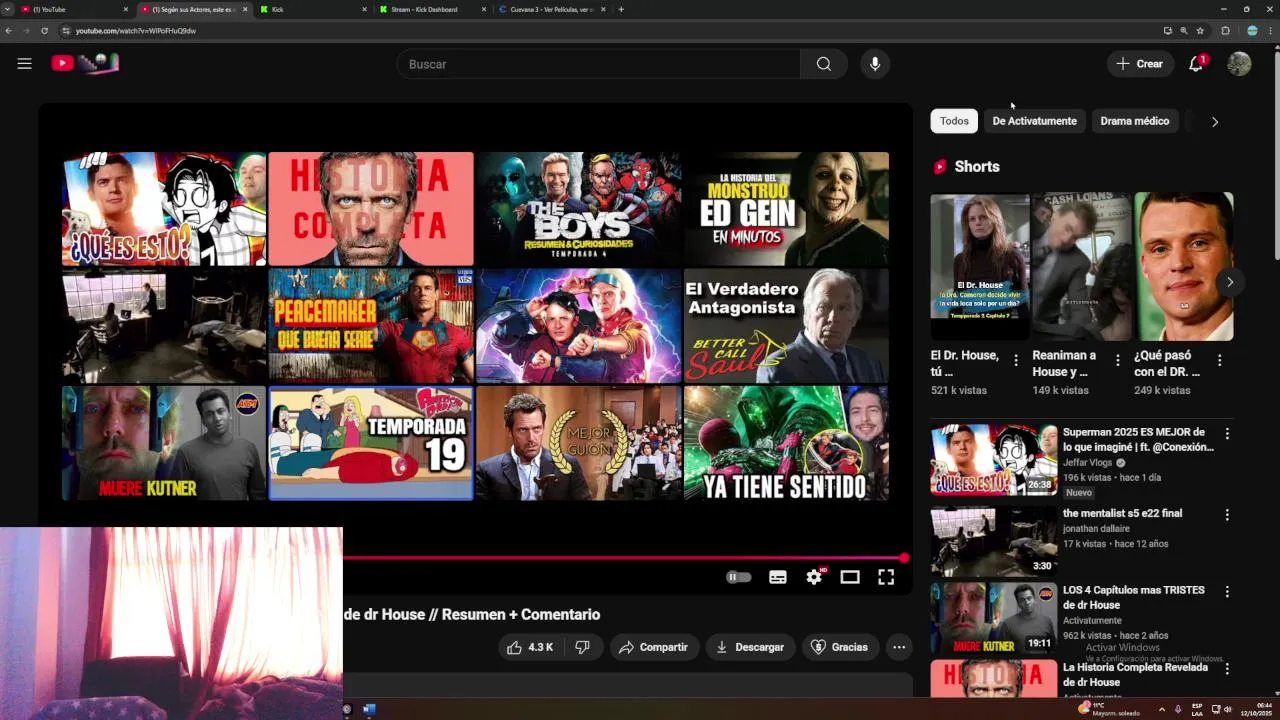The width and height of the screenshot is (1280, 720).
Task: Click the search magnifier button
Action: coord(823,64)
